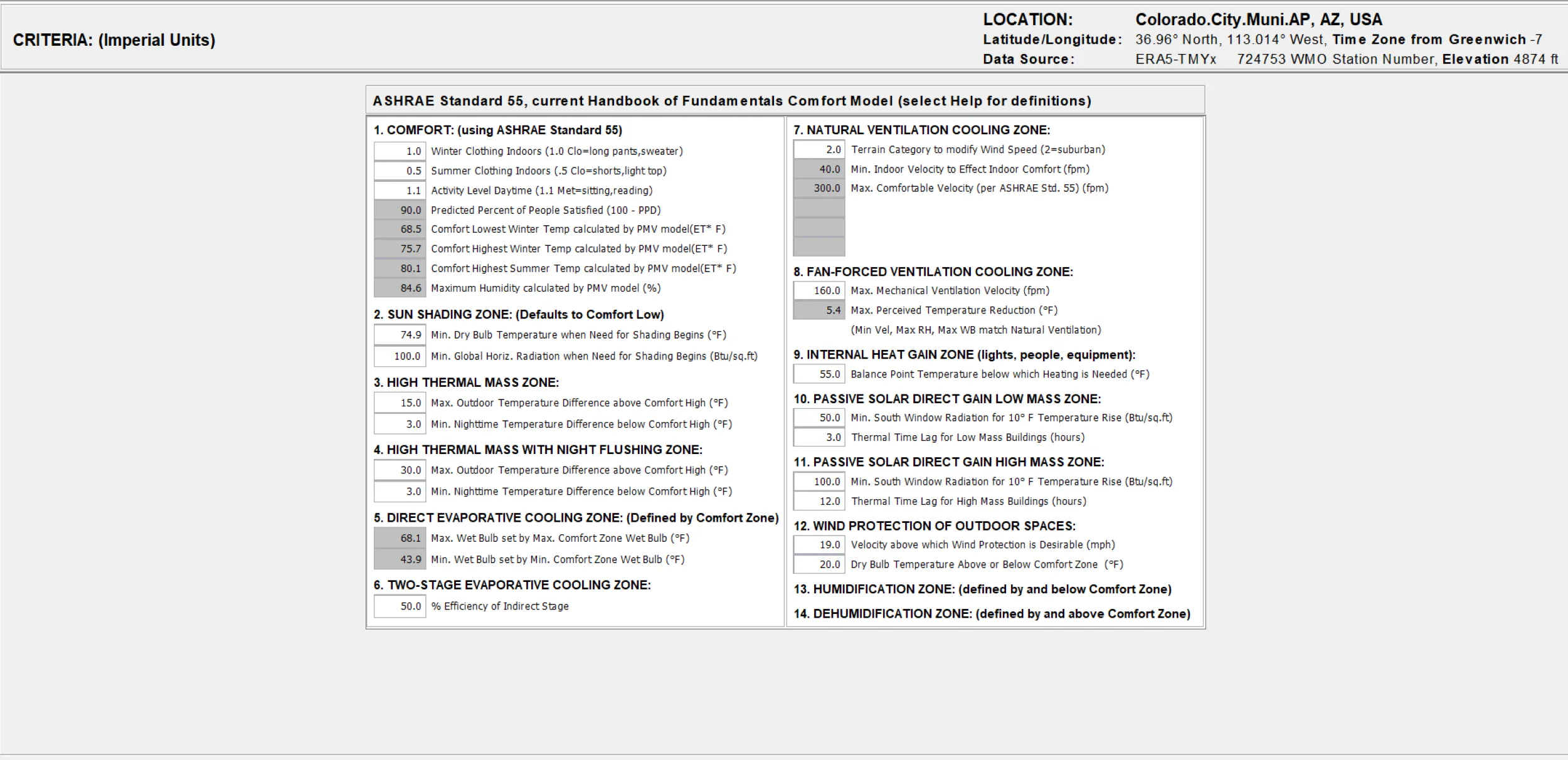Click the '13. HUMIDIFICATION ZONE' heading
This screenshot has width=1568, height=760.
(x=982, y=589)
